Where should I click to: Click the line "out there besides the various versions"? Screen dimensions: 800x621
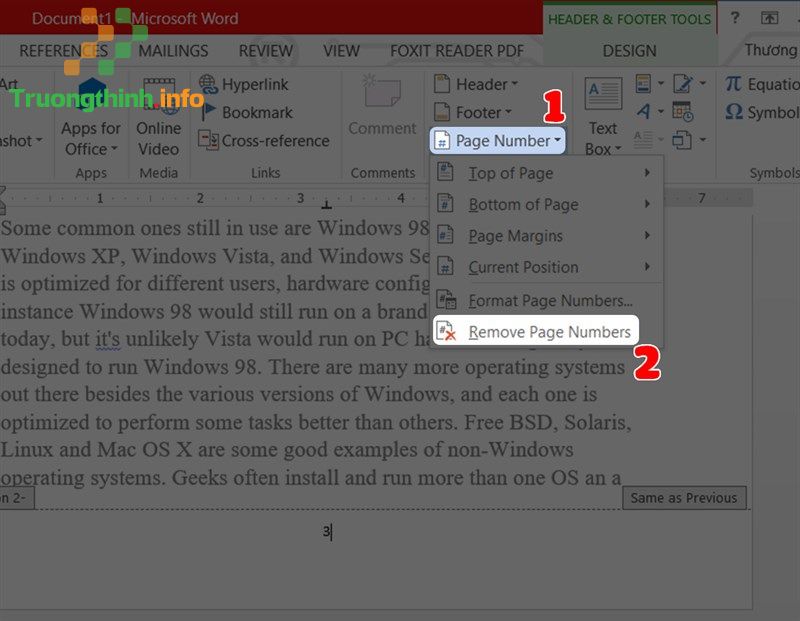click(299, 394)
